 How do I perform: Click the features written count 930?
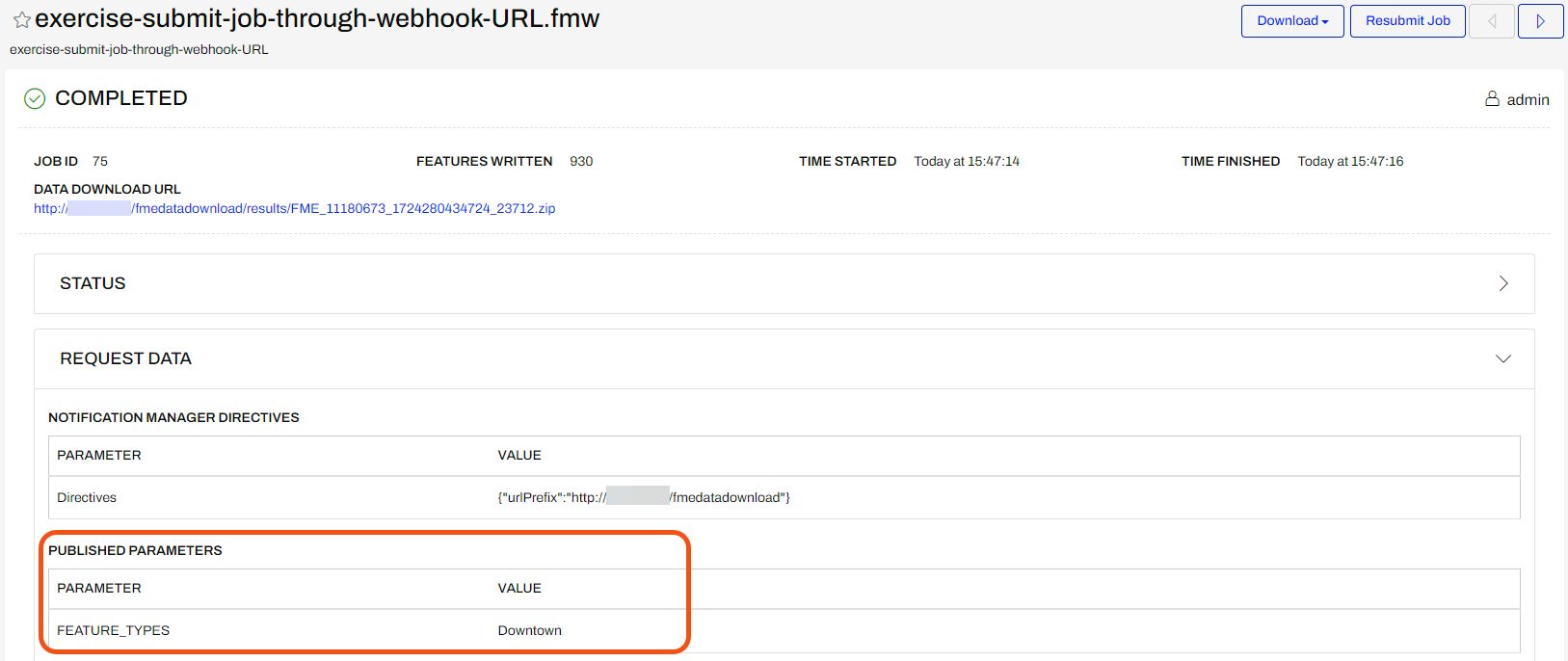coord(581,161)
